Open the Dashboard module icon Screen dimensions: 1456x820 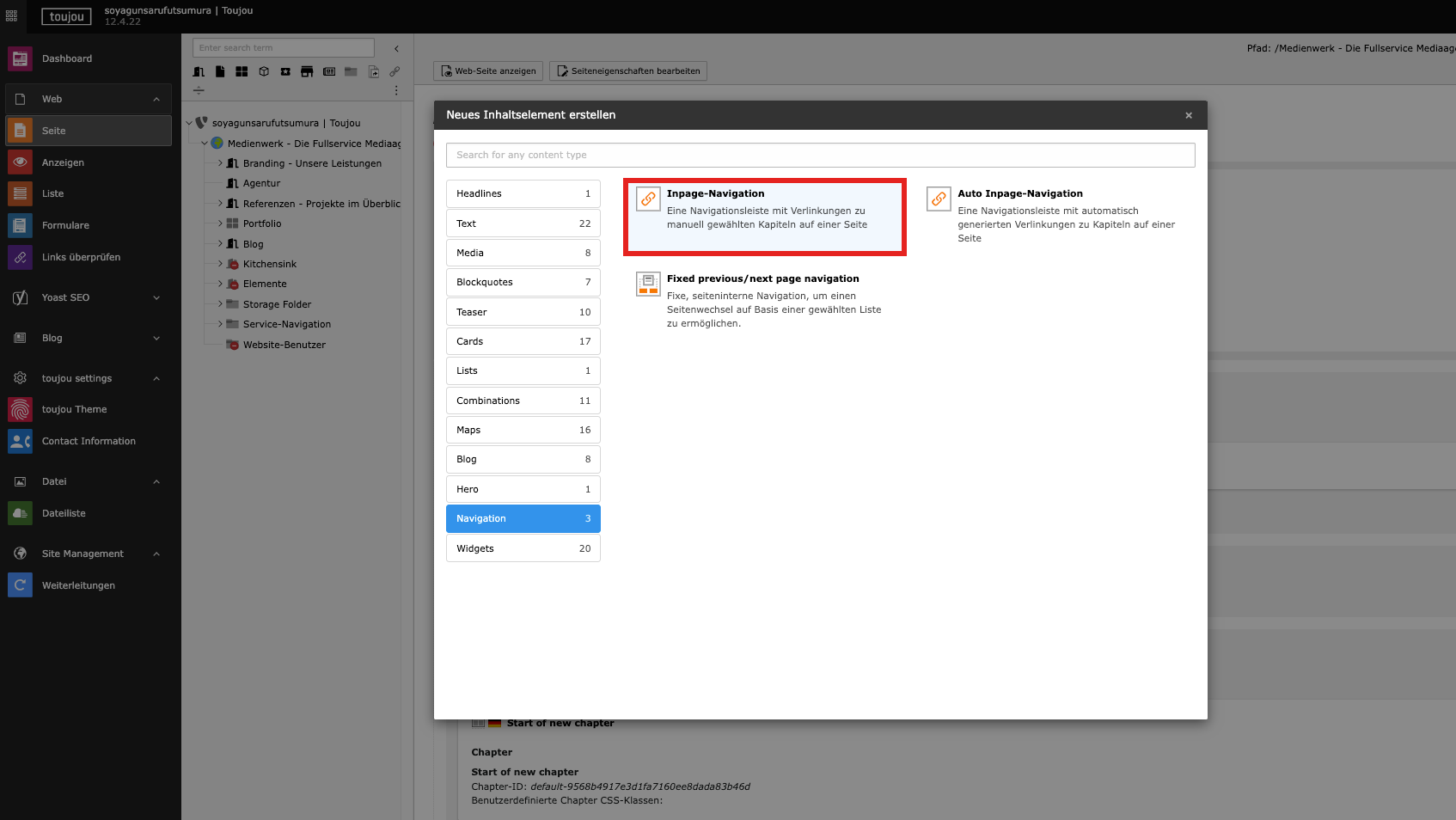[20, 58]
